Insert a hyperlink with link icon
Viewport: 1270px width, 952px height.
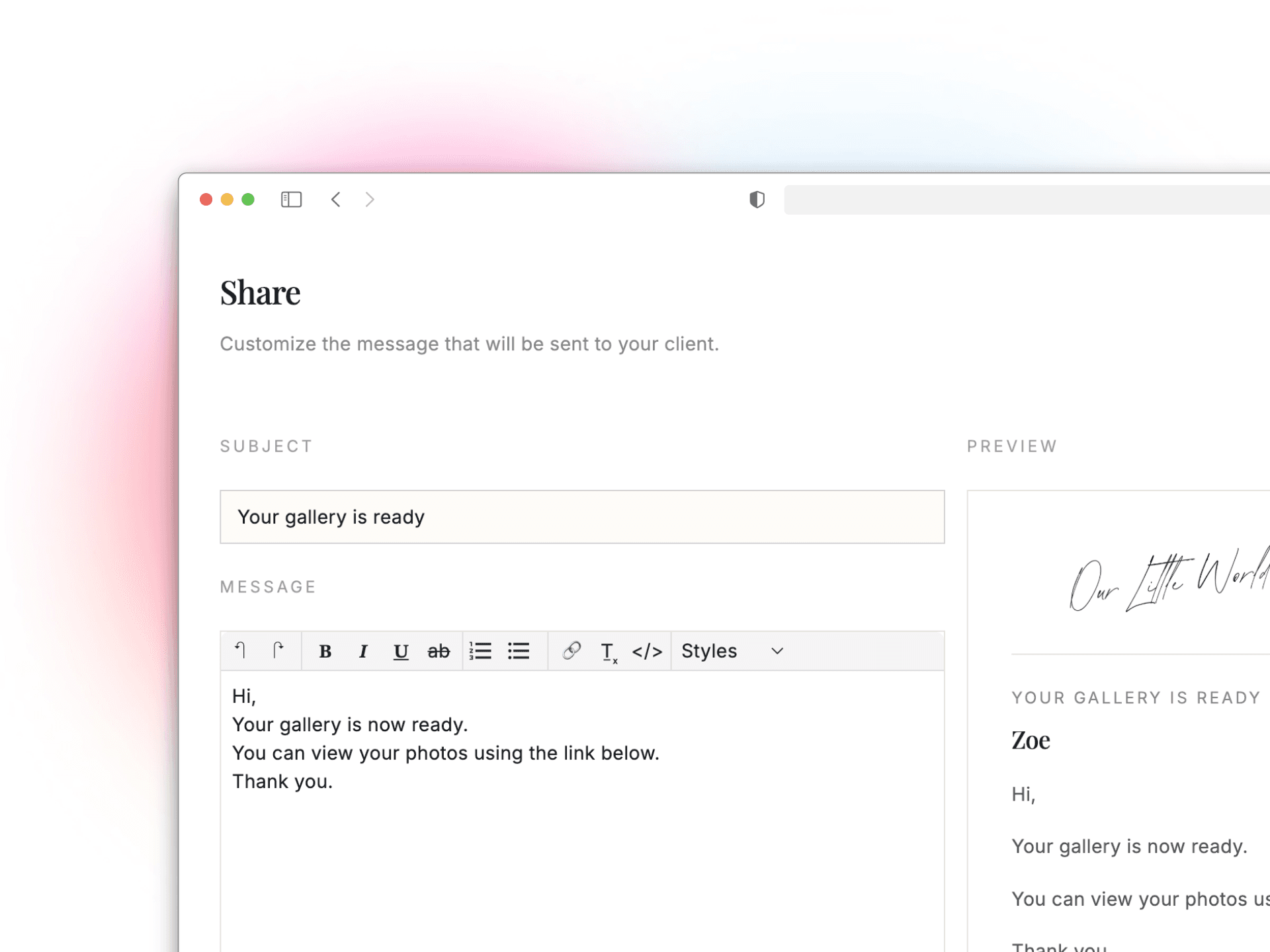571,651
